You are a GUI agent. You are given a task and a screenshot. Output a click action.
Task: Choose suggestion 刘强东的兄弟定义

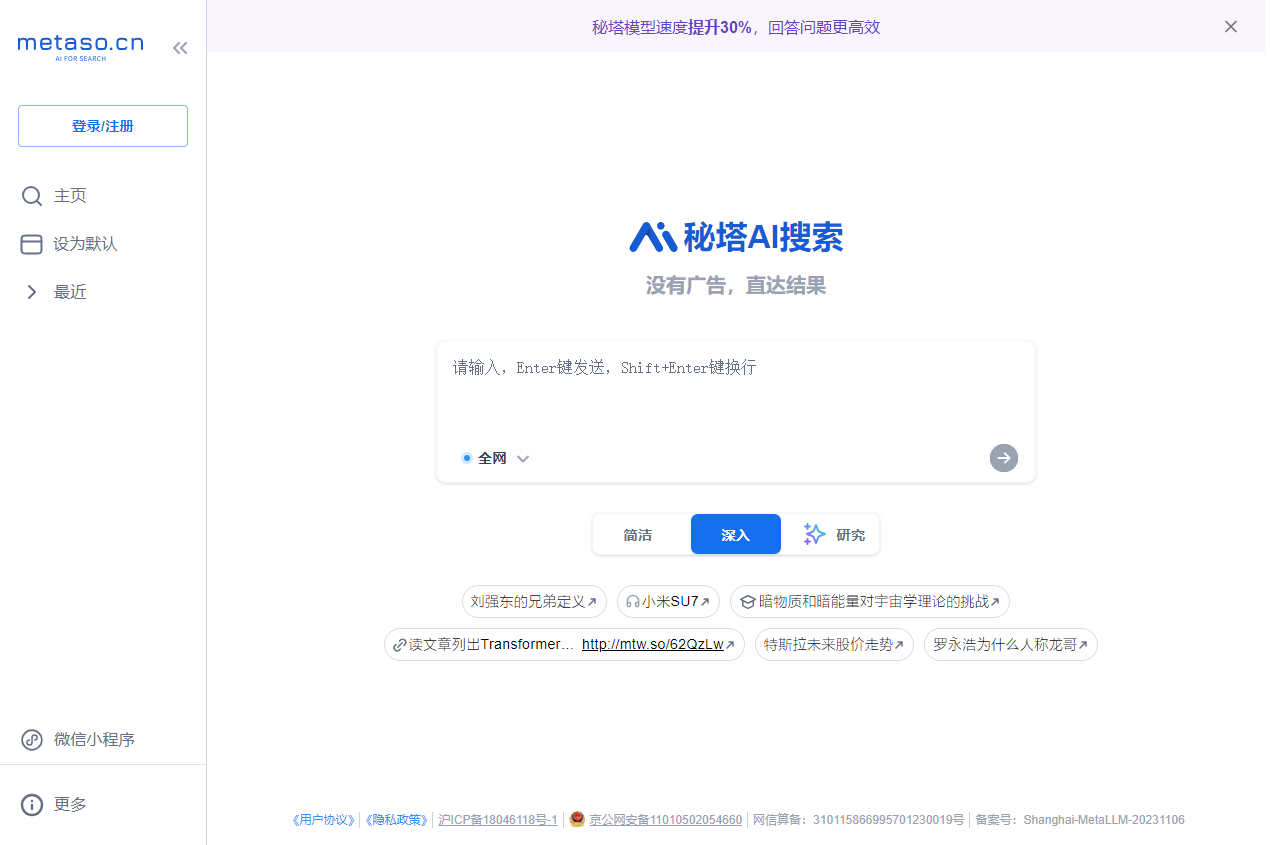535,602
